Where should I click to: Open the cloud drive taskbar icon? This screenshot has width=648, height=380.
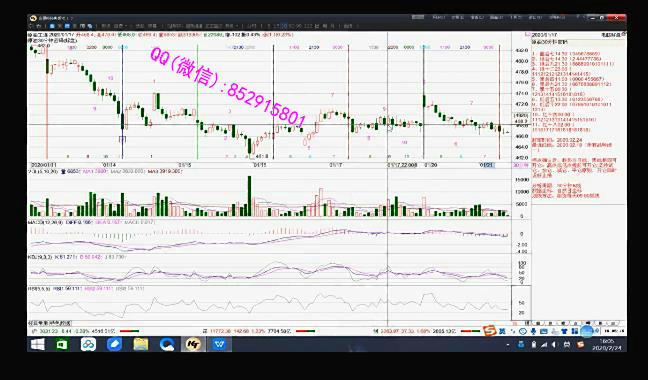88,344
